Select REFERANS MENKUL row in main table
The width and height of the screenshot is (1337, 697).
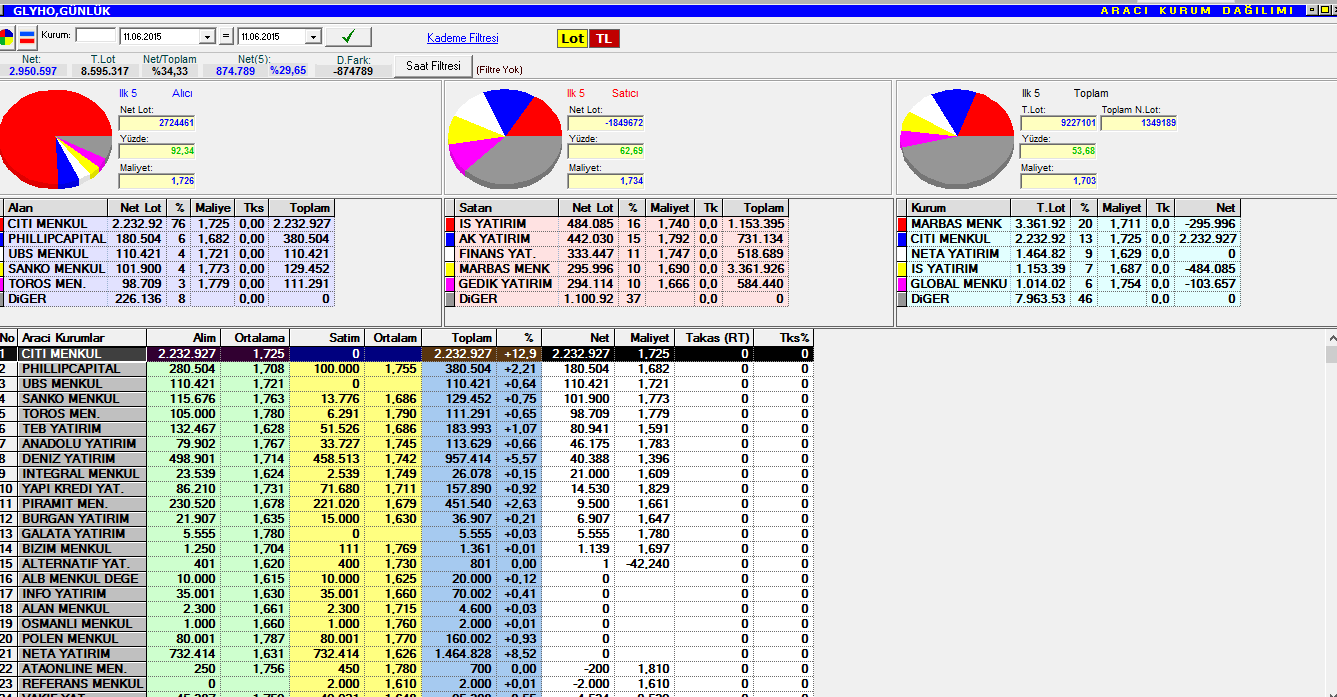[x=406, y=684]
